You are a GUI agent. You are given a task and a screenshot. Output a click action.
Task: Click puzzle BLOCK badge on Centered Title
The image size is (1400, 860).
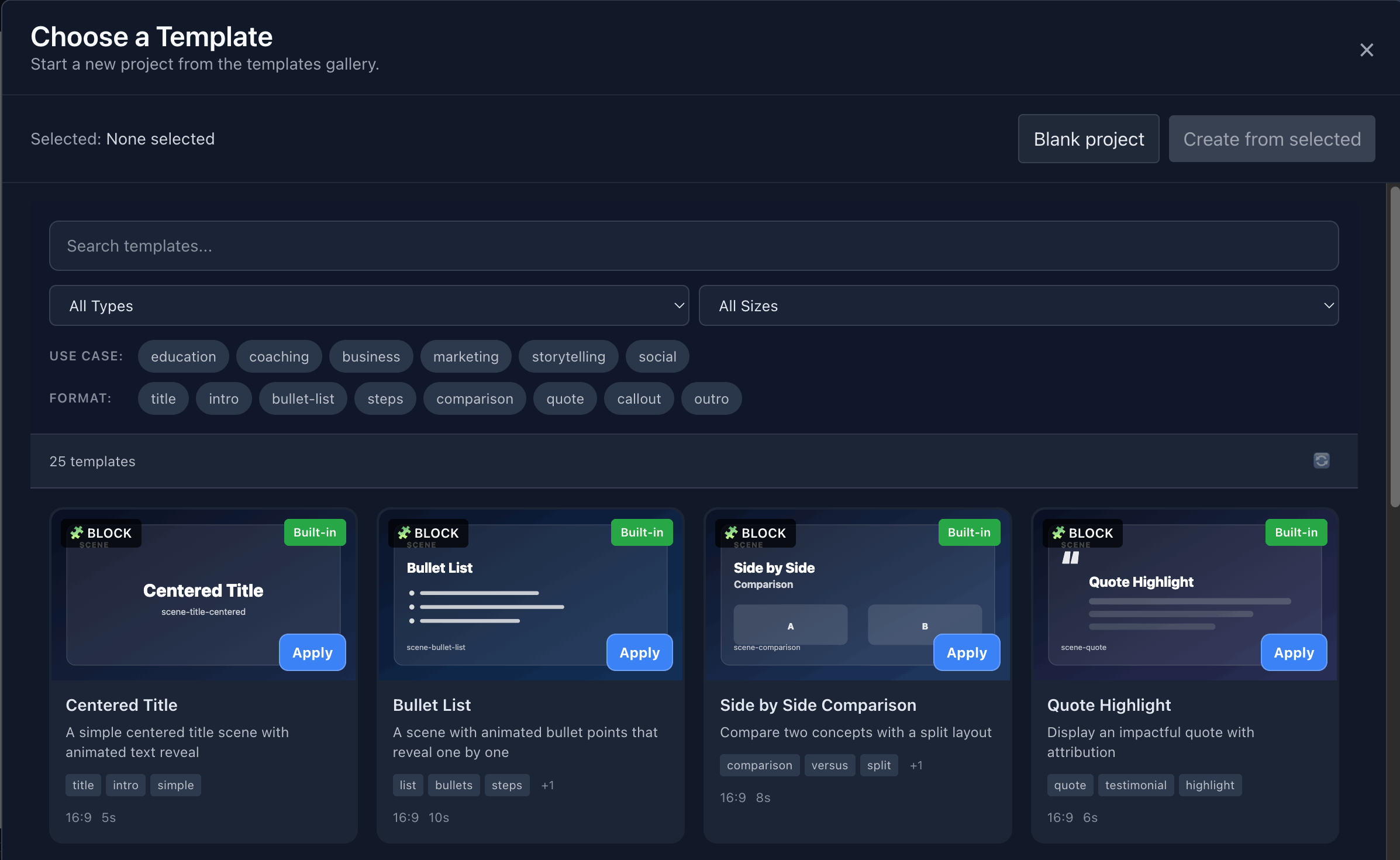point(101,533)
